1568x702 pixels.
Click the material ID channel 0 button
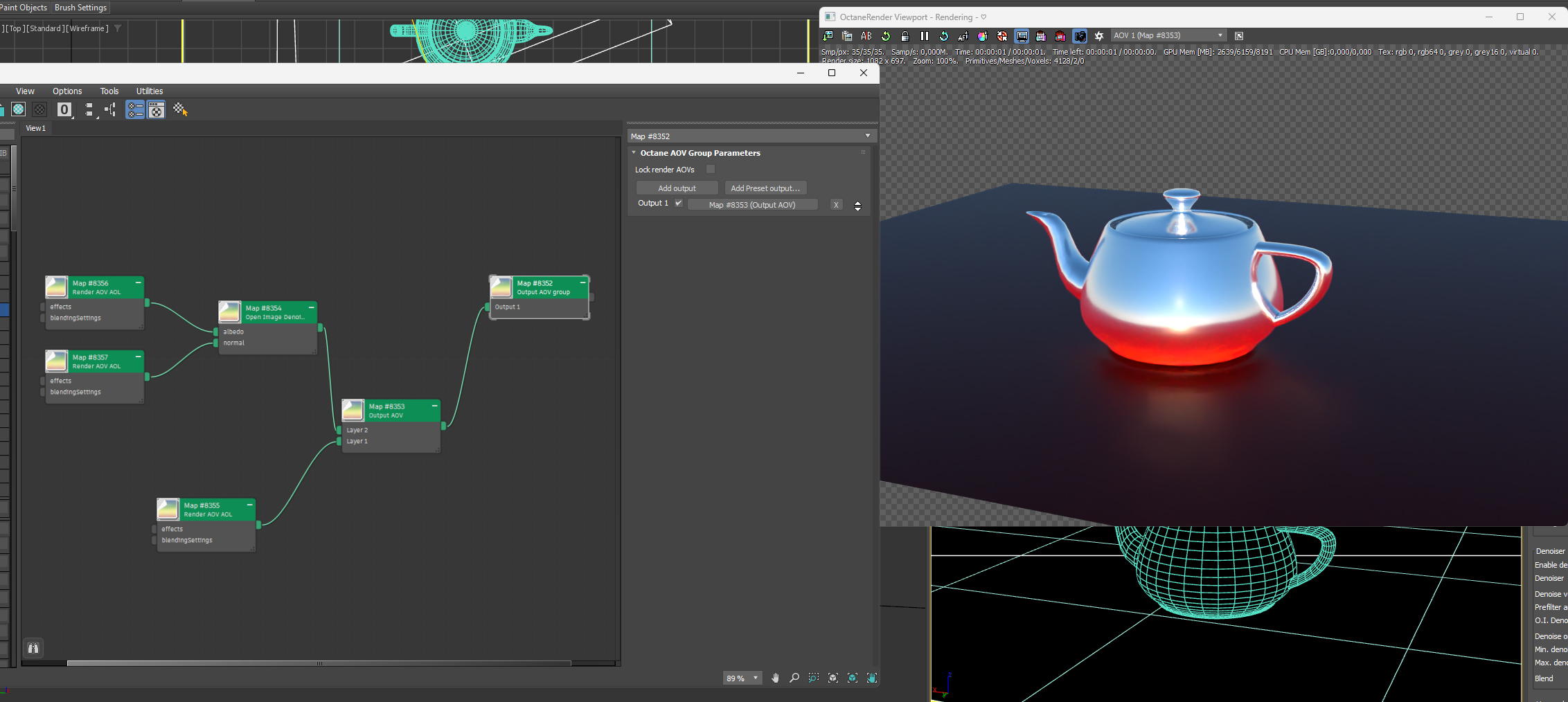pyautogui.click(x=64, y=109)
